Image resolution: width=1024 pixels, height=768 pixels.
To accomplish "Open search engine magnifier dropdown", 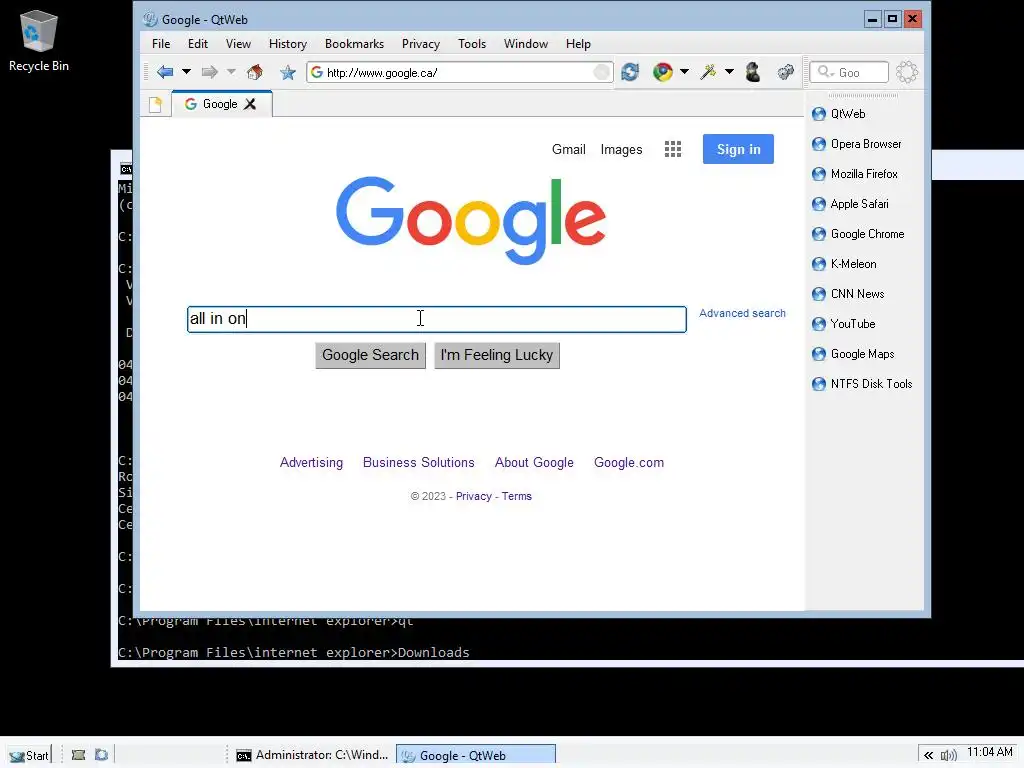I will 826,72.
